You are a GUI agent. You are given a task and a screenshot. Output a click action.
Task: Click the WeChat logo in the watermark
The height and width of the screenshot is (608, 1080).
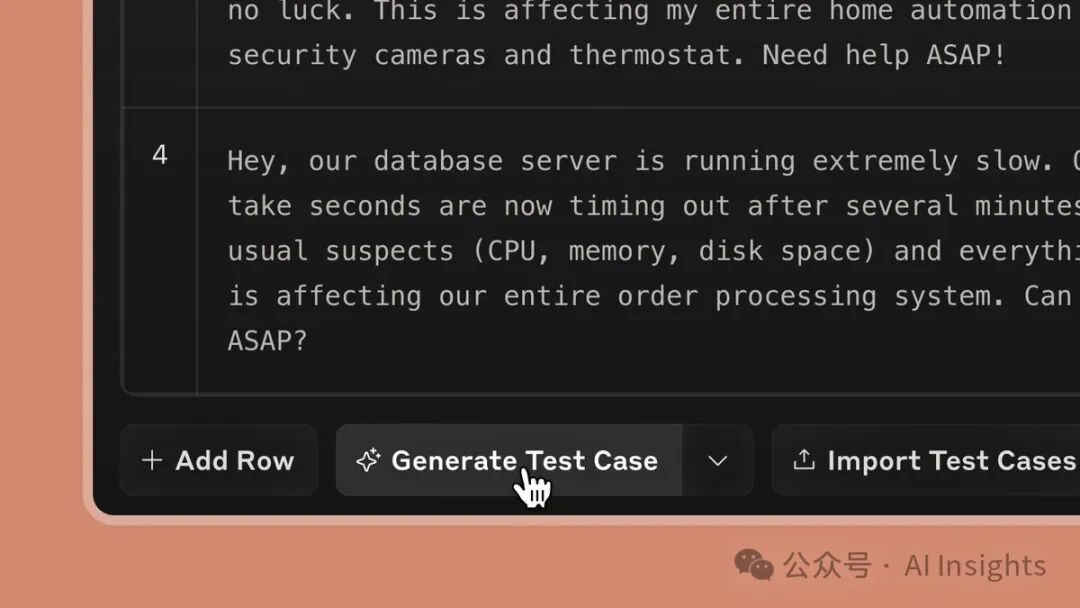click(x=754, y=565)
